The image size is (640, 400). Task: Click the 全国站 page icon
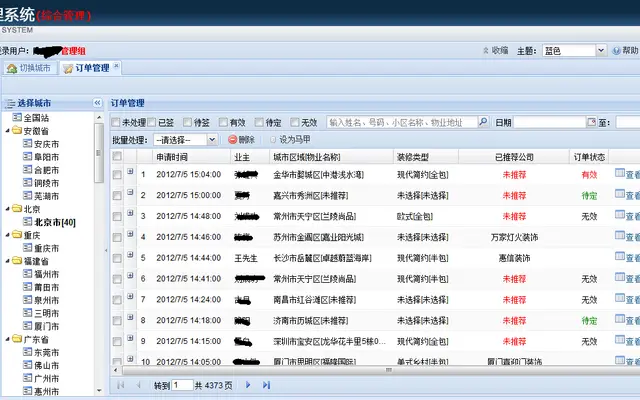click(17, 118)
